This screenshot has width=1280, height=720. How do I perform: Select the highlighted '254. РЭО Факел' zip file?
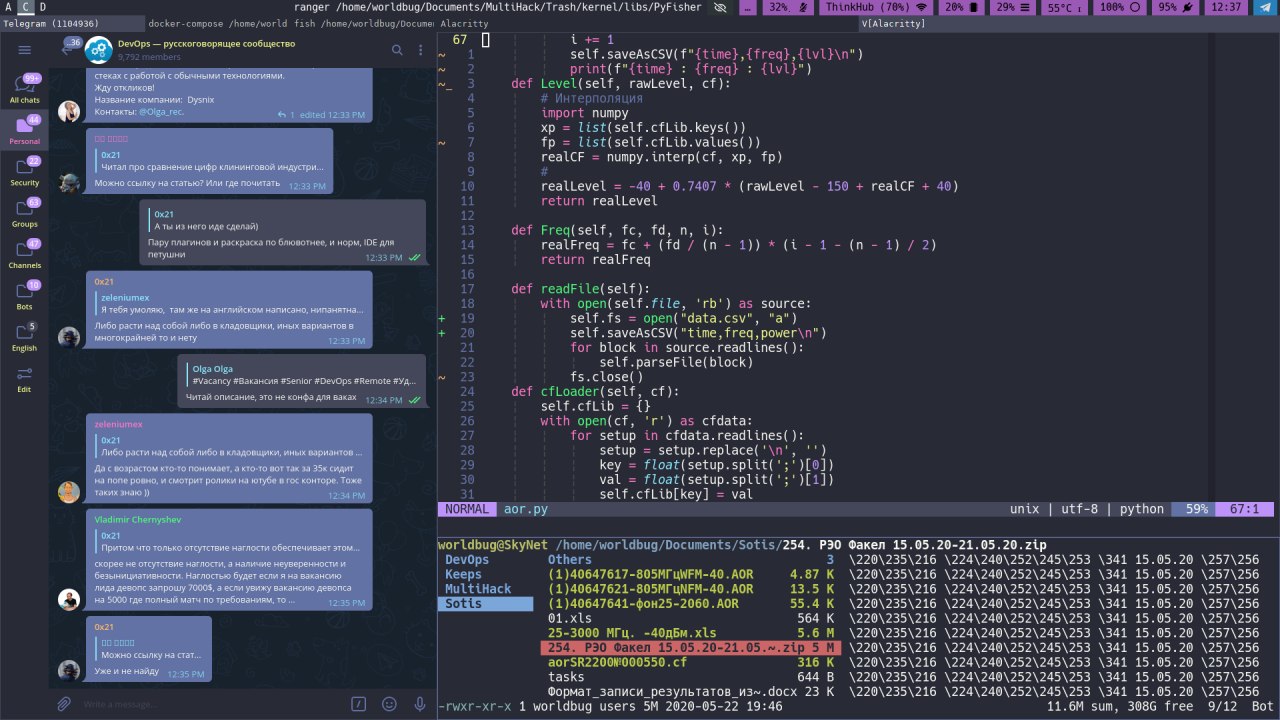(x=693, y=648)
